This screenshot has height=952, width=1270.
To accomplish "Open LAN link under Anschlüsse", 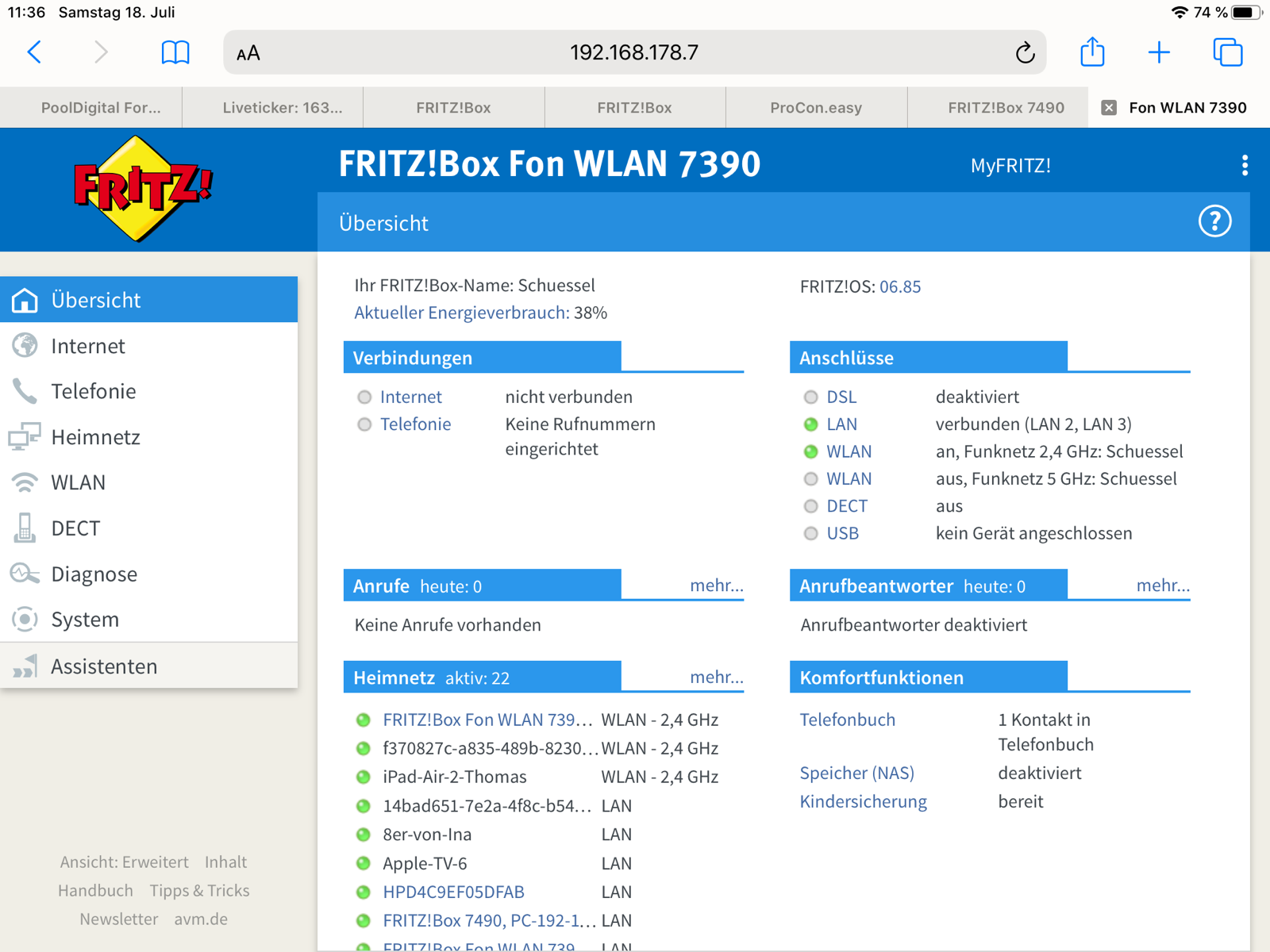I will coord(841,424).
